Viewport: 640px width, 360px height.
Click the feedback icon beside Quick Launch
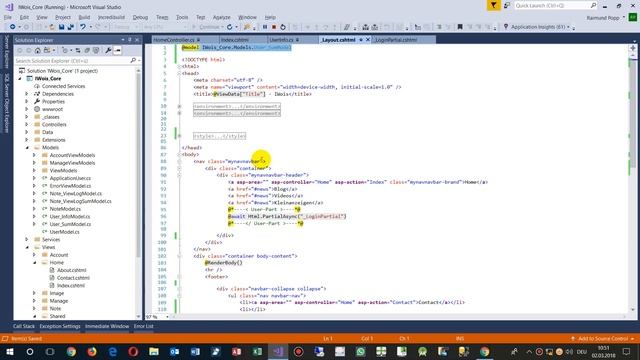507,5
